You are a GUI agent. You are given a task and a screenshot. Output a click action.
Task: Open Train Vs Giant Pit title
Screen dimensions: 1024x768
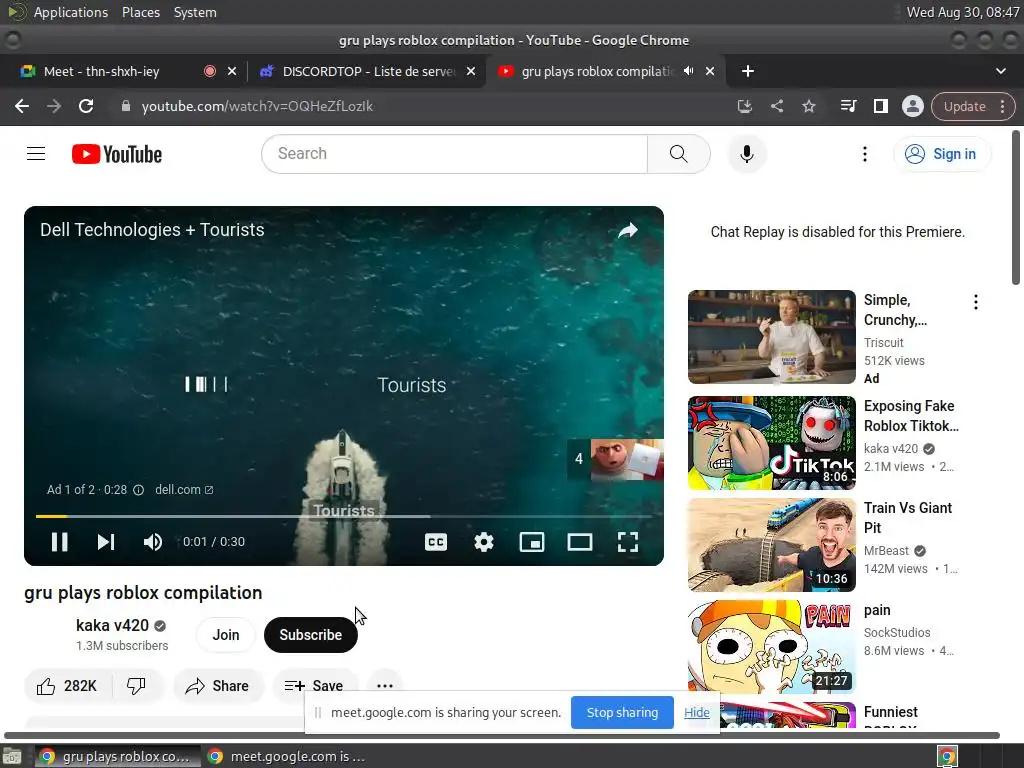pos(908,518)
